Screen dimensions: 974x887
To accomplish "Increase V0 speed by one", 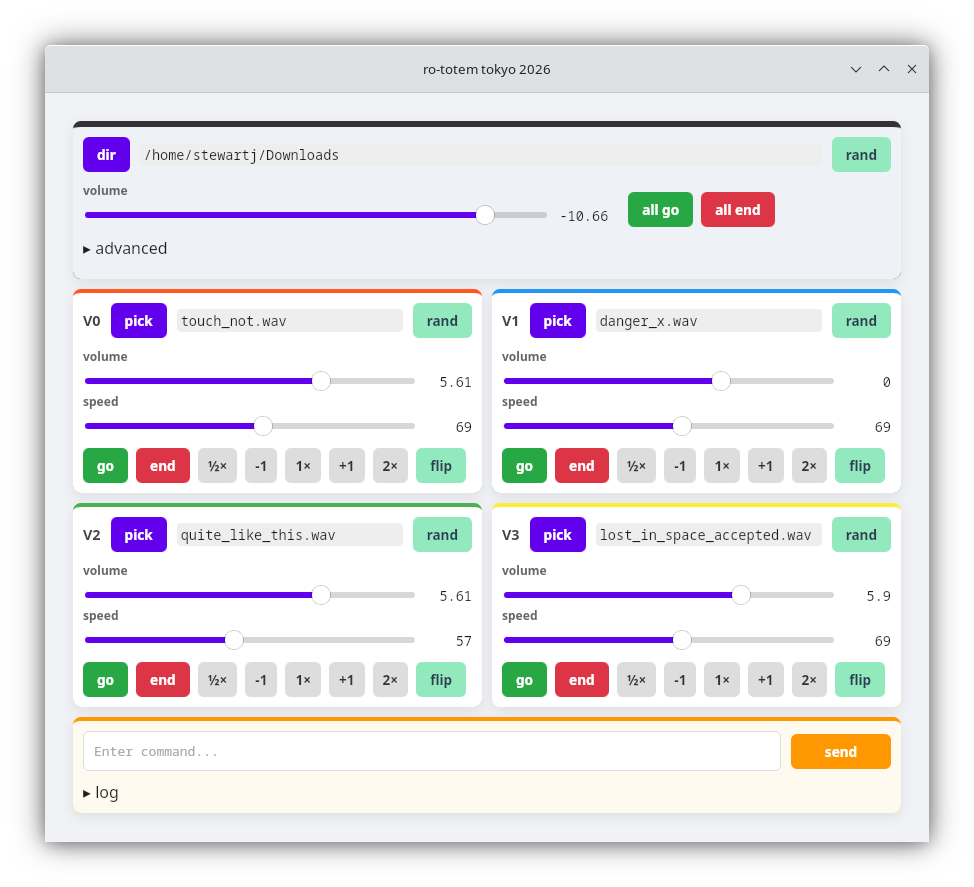I will [347, 466].
